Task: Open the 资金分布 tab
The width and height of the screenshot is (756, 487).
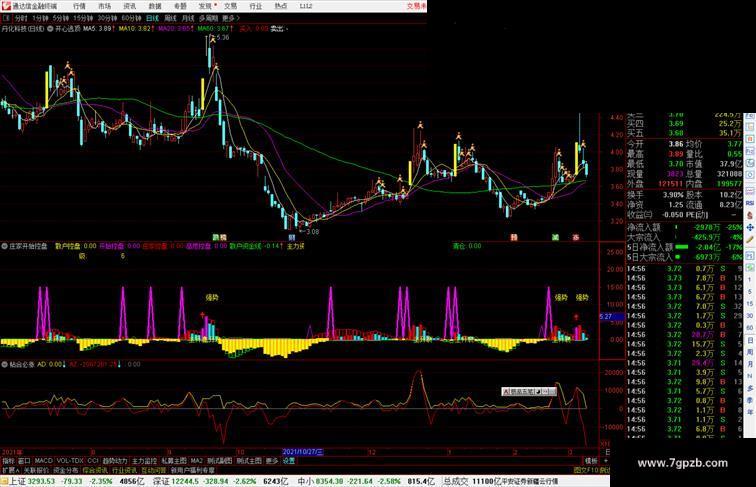Action: [66, 470]
